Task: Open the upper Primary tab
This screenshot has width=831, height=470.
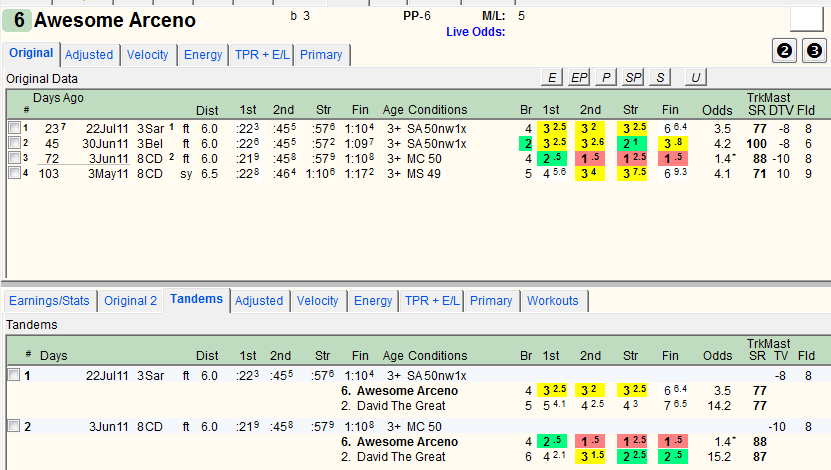Action: [321, 55]
